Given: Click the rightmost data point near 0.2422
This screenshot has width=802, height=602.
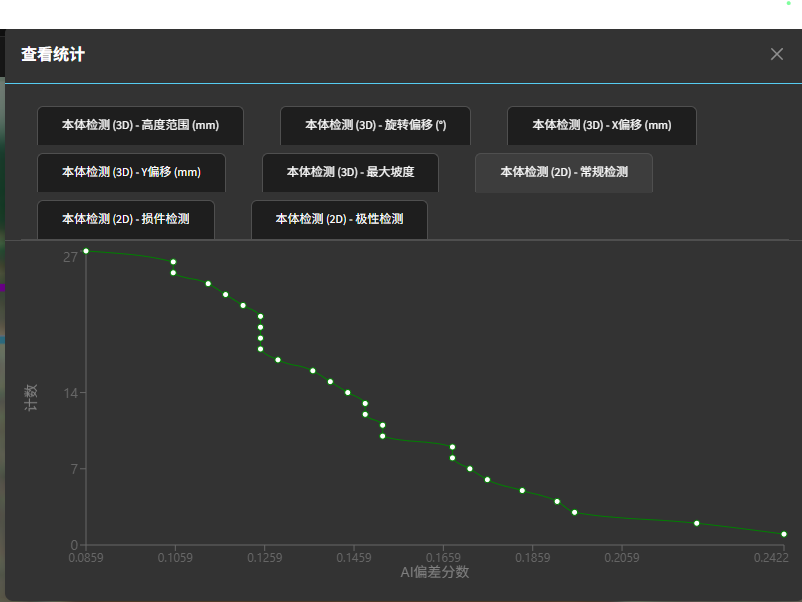Looking at the screenshot, I should pyautogui.click(x=784, y=534).
